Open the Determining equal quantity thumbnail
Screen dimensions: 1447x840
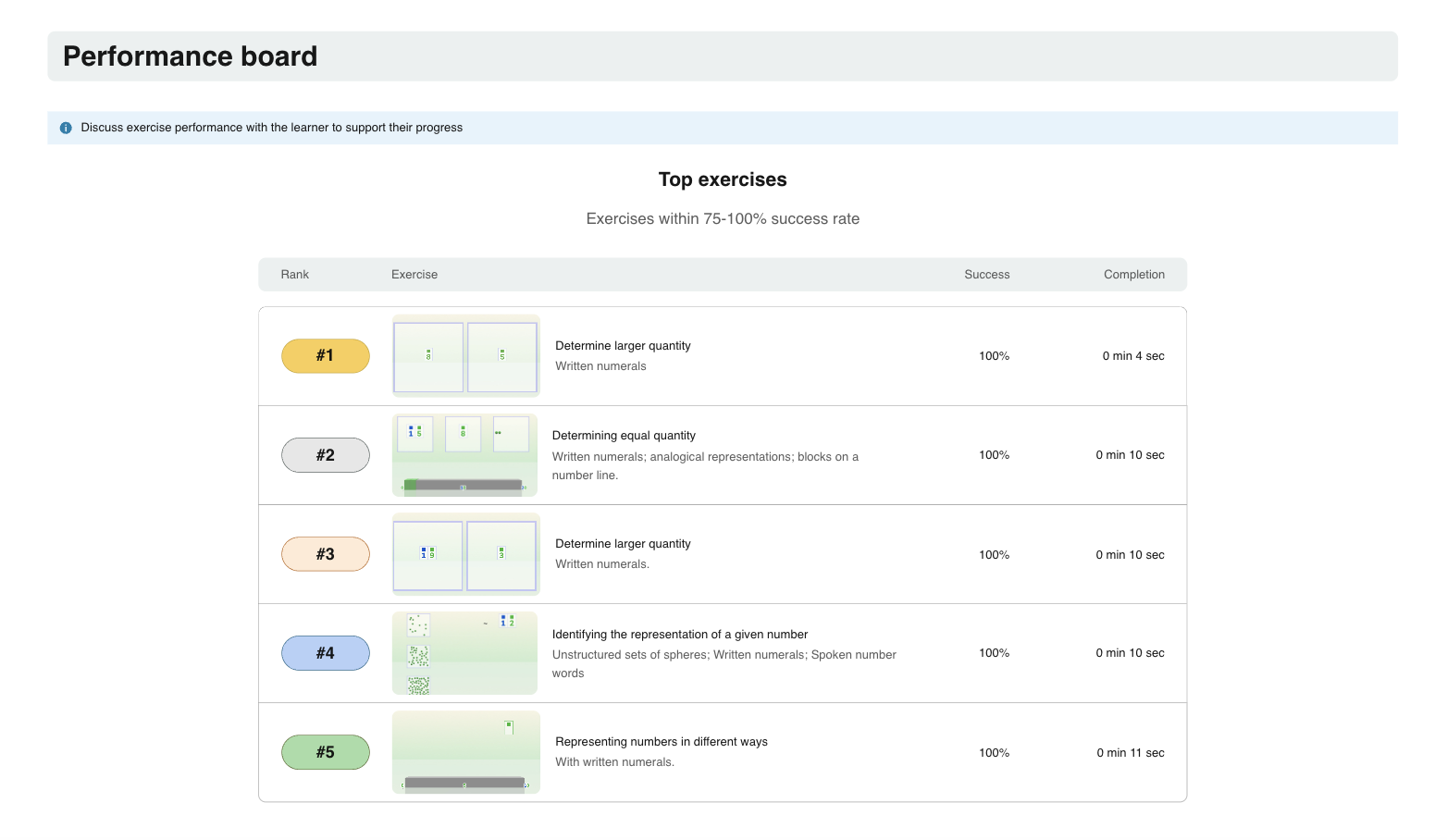[x=464, y=455]
